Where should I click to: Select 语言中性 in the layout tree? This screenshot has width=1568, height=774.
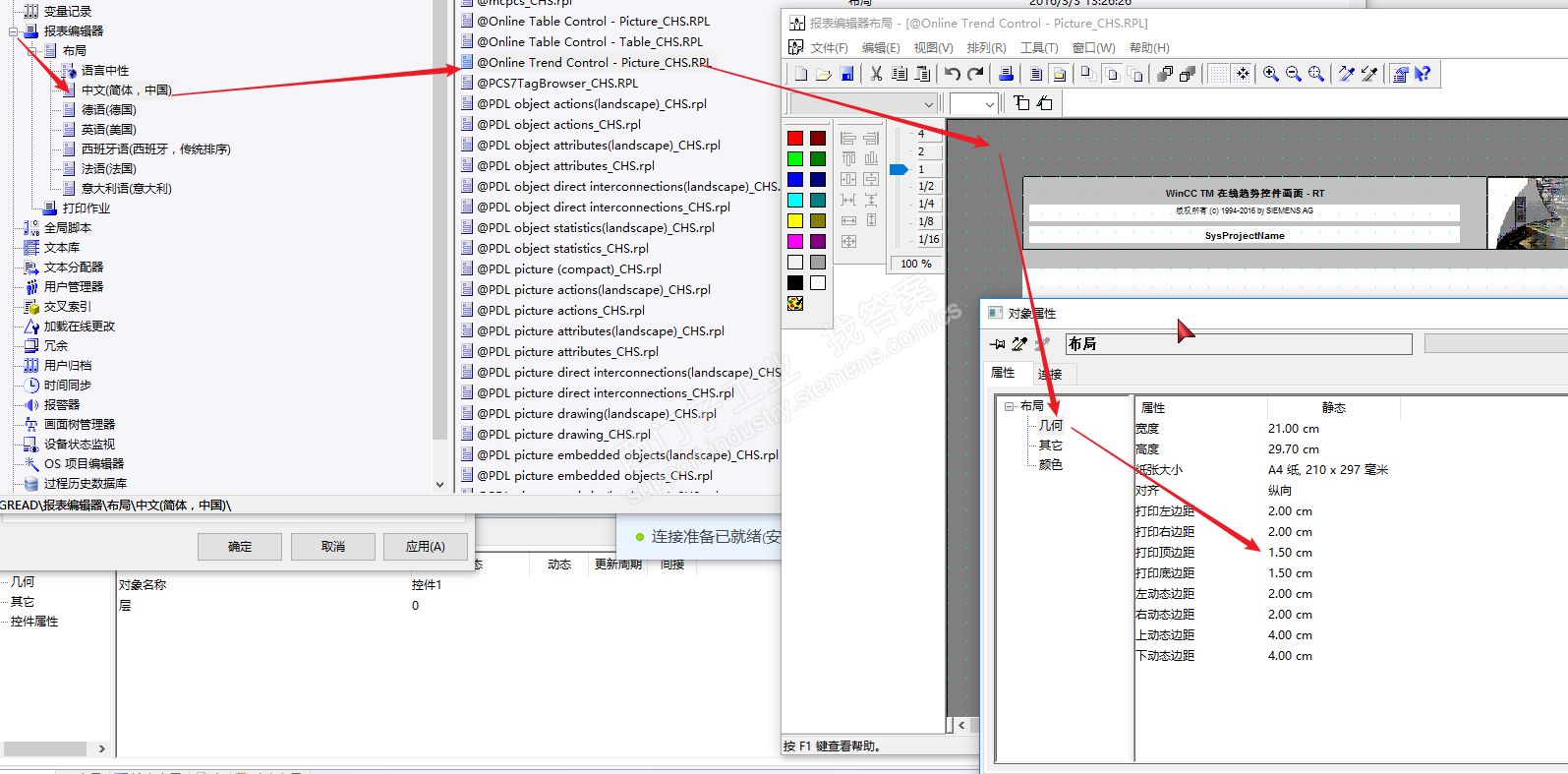click(x=105, y=71)
